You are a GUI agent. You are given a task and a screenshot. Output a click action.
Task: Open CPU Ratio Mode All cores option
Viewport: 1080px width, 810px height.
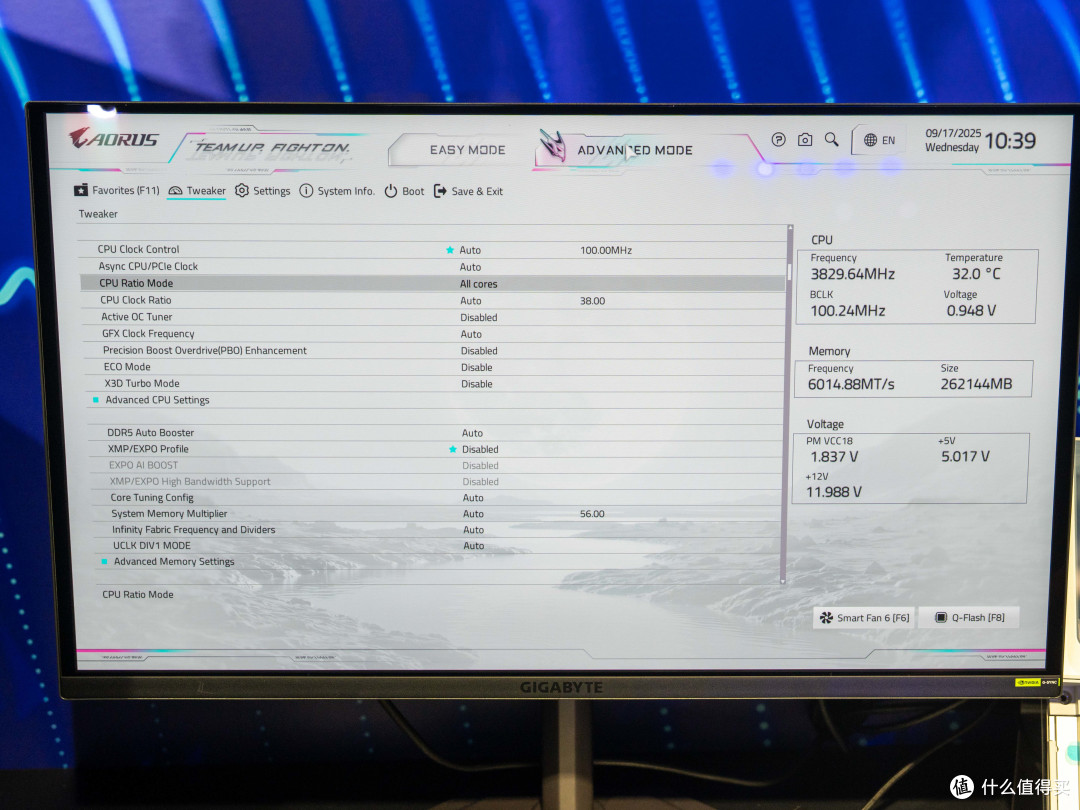[479, 284]
